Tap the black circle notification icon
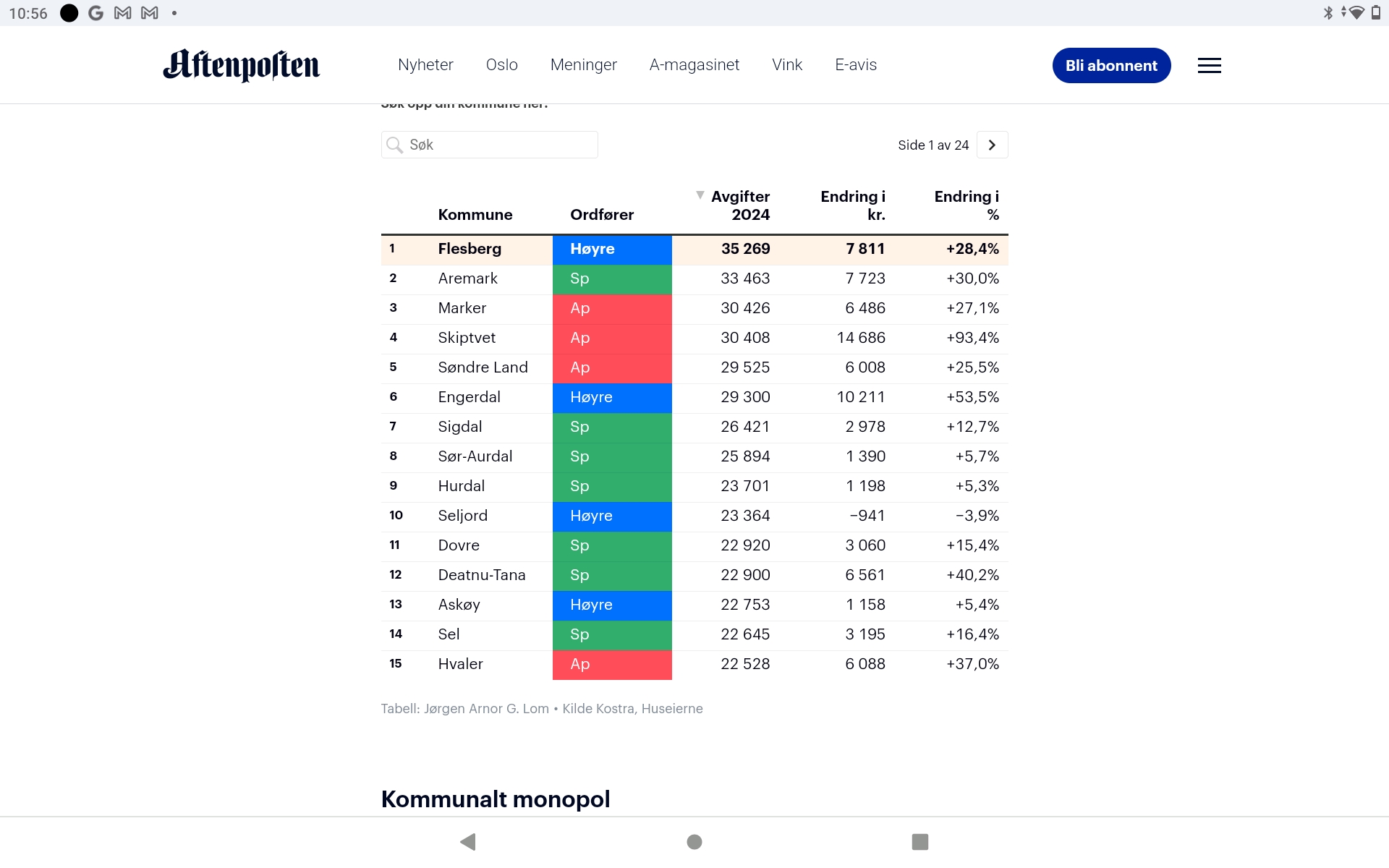The width and height of the screenshot is (1389, 868). click(69, 13)
